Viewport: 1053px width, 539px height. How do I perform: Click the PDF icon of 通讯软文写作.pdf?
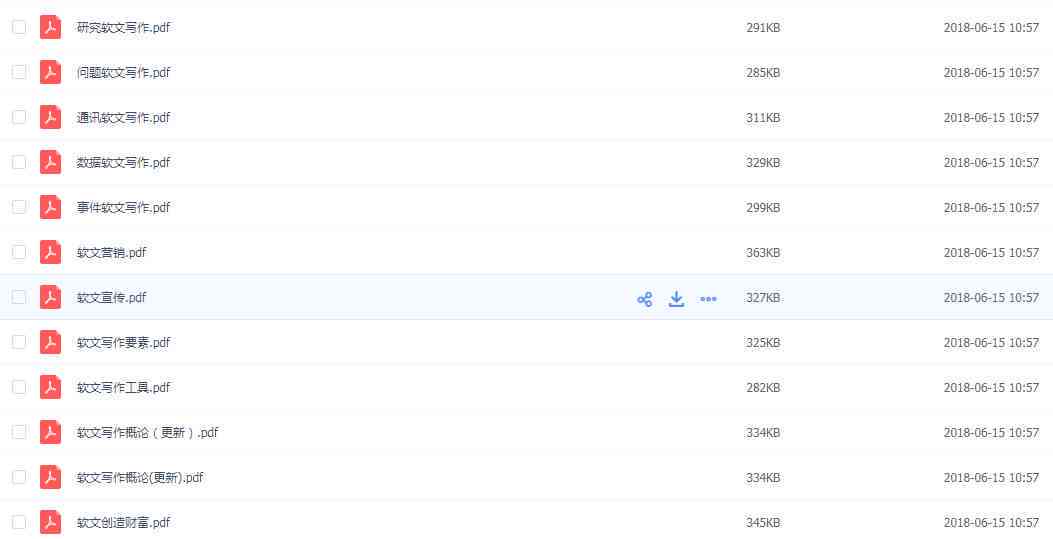50,117
